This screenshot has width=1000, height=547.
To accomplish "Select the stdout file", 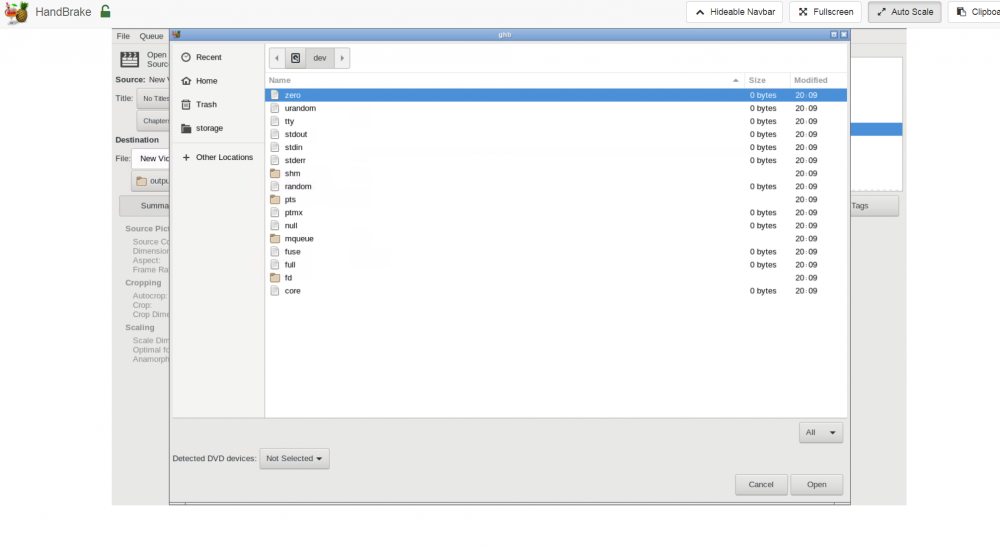I will [x=555, y=135].
